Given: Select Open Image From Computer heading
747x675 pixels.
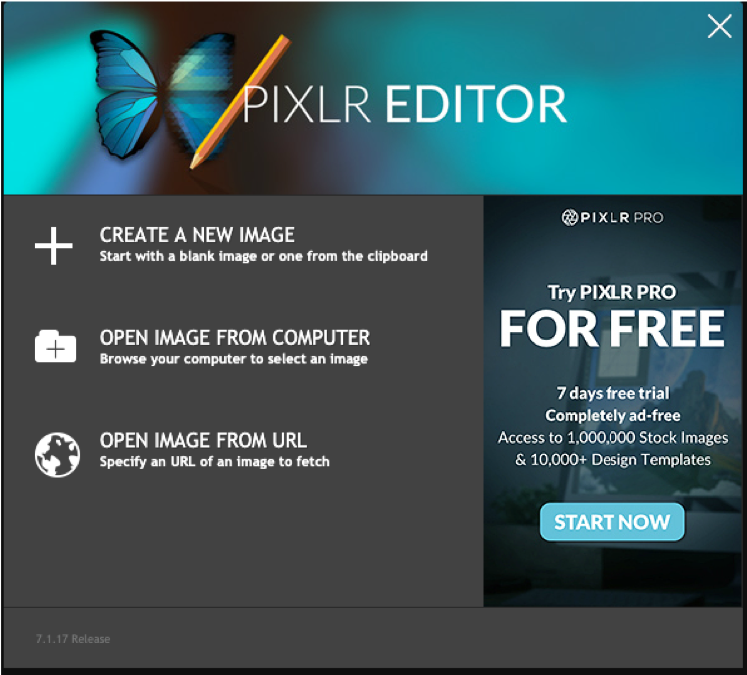Looking at the screenshot, I should pyautogui.click(x=235, y=338).
